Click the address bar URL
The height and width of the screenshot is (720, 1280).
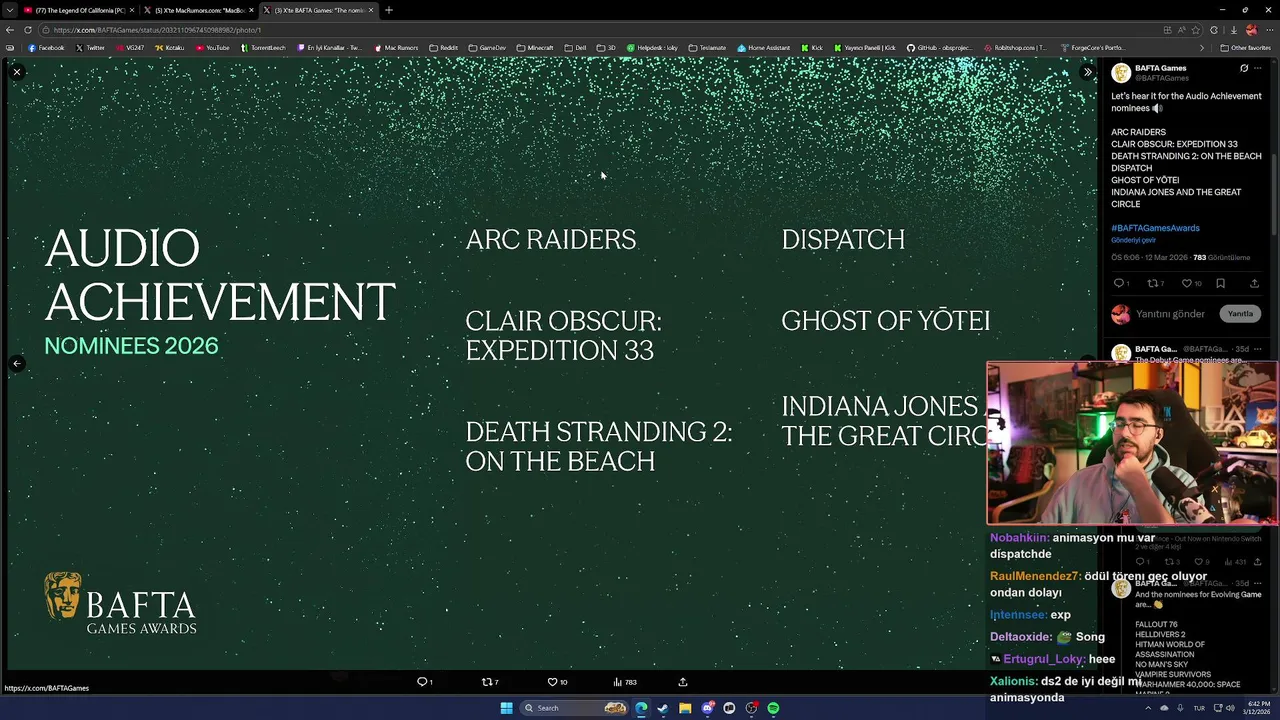157,30
